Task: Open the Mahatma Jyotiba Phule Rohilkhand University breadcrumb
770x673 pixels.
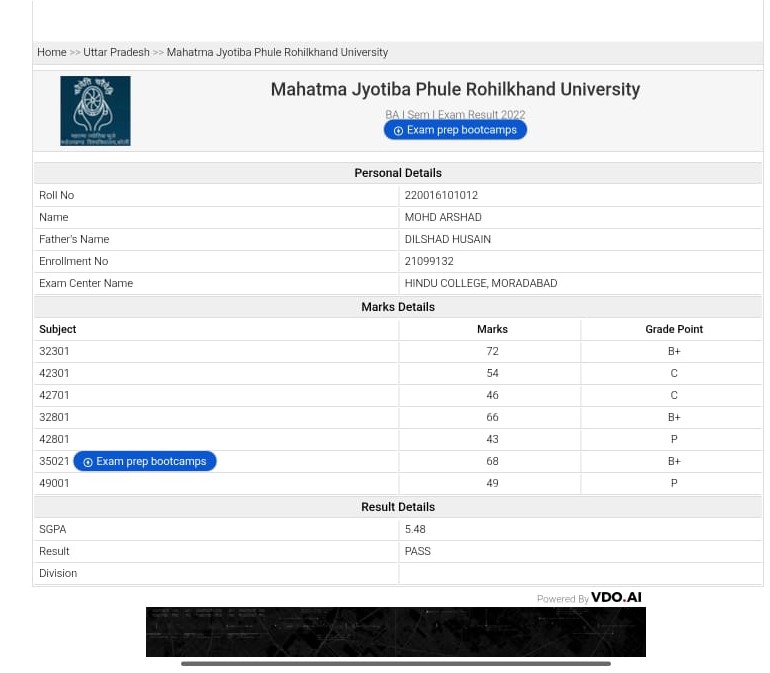Action: click(x=277, y=52)
